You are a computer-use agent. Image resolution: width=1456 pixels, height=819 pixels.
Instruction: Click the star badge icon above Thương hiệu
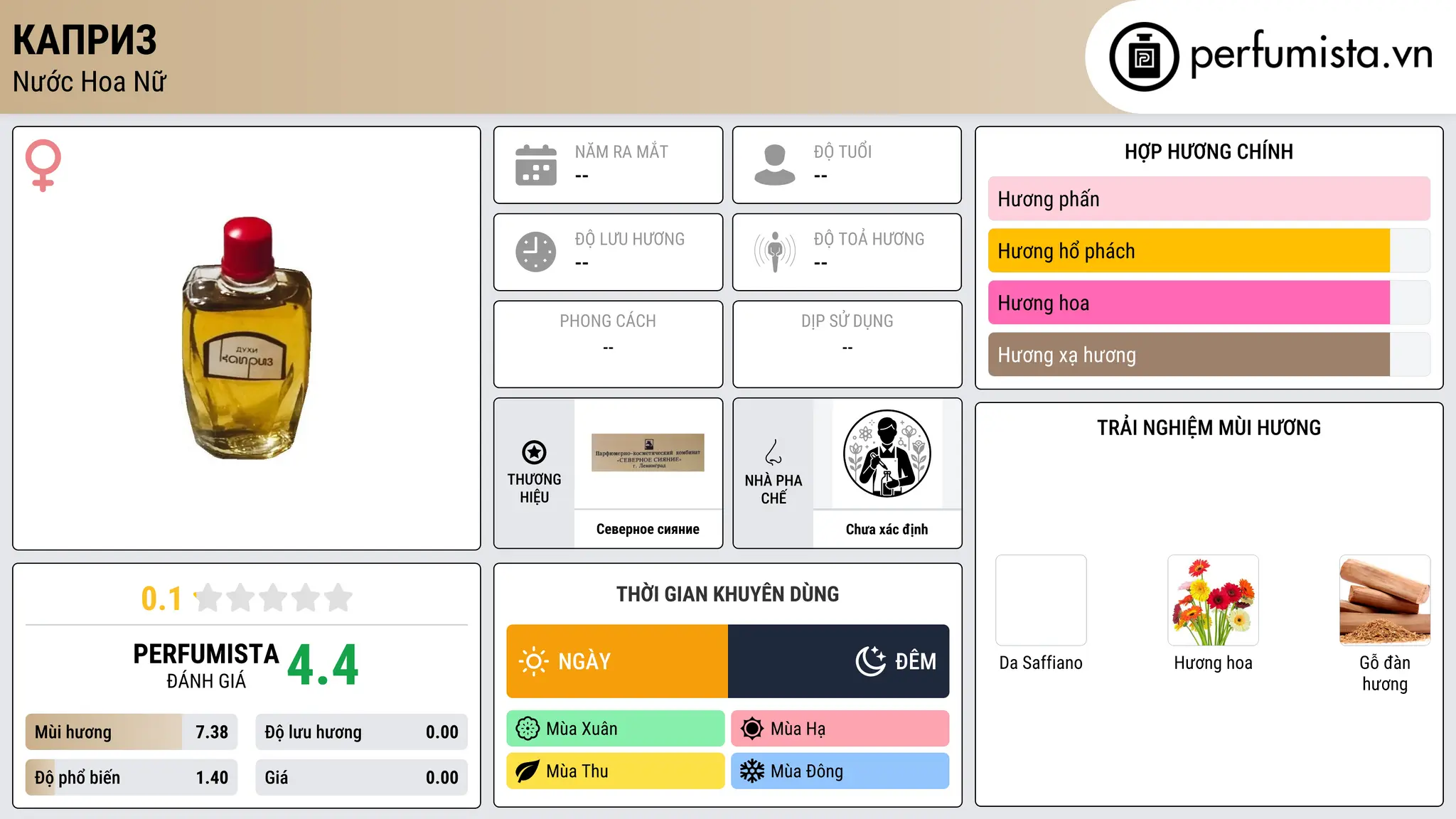(x=534, y=452)
